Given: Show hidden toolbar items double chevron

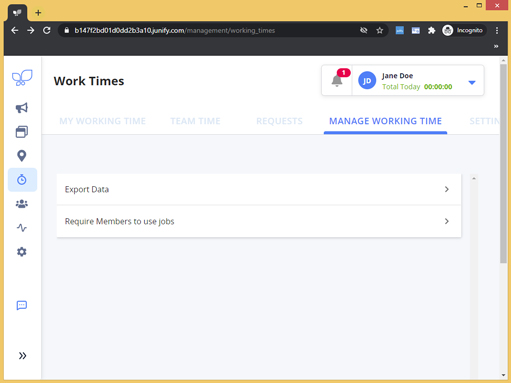Looking at the screenshot, I should point(496,46).
